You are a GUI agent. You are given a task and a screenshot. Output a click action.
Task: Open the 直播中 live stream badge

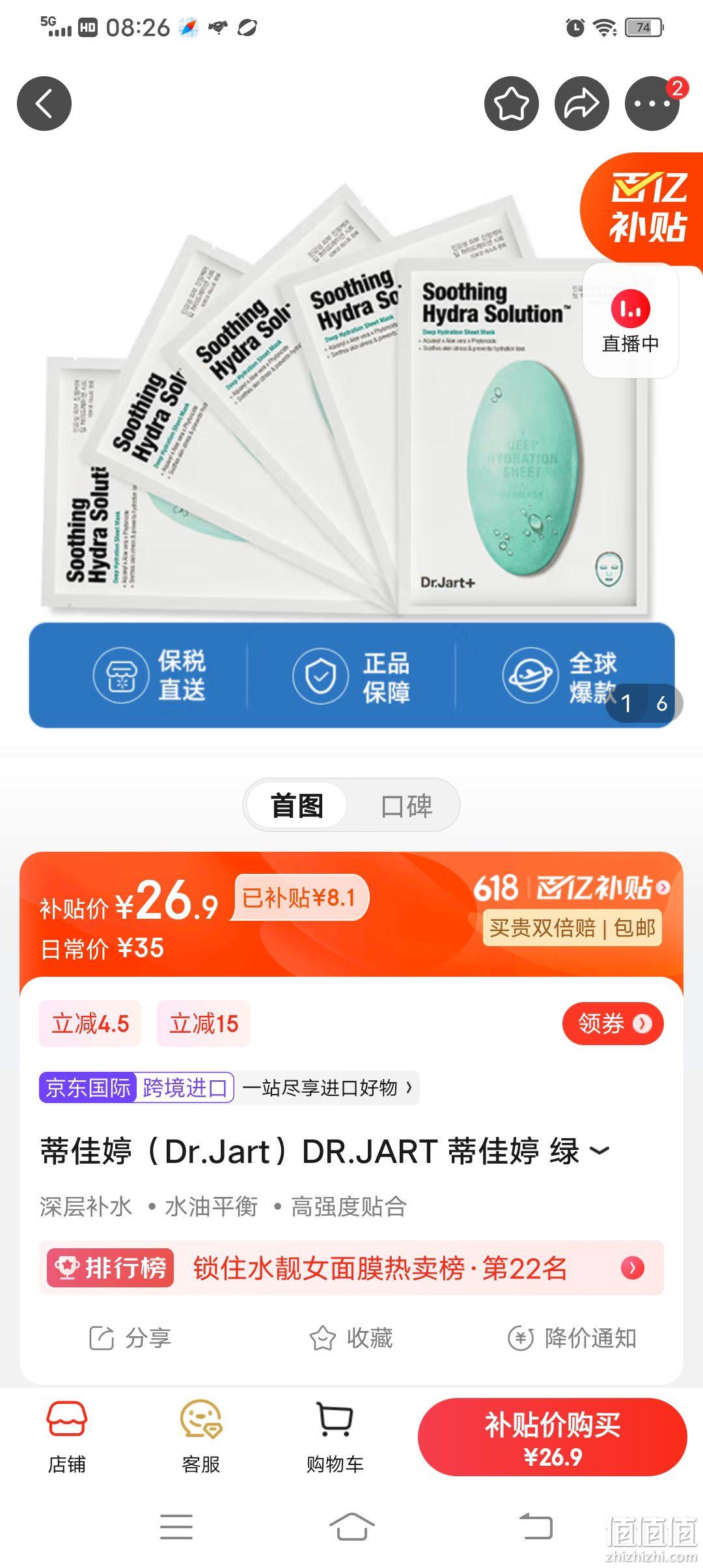coord(630,322)
